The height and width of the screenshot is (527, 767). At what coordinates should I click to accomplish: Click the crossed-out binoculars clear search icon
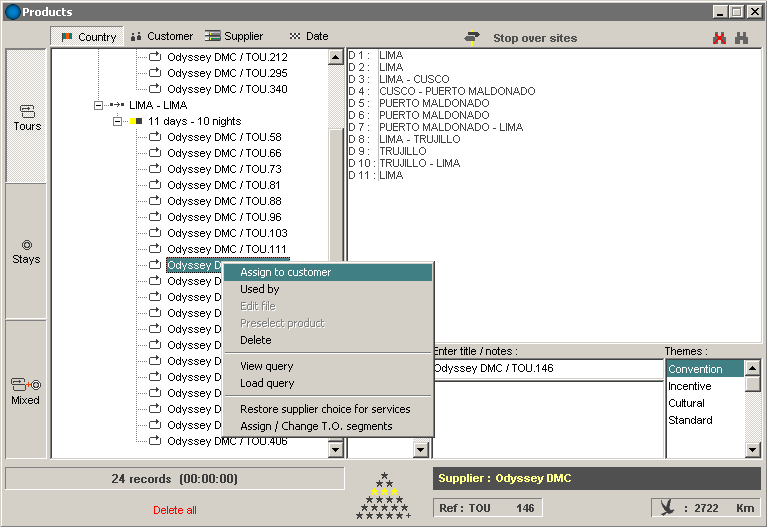point(719,38)
